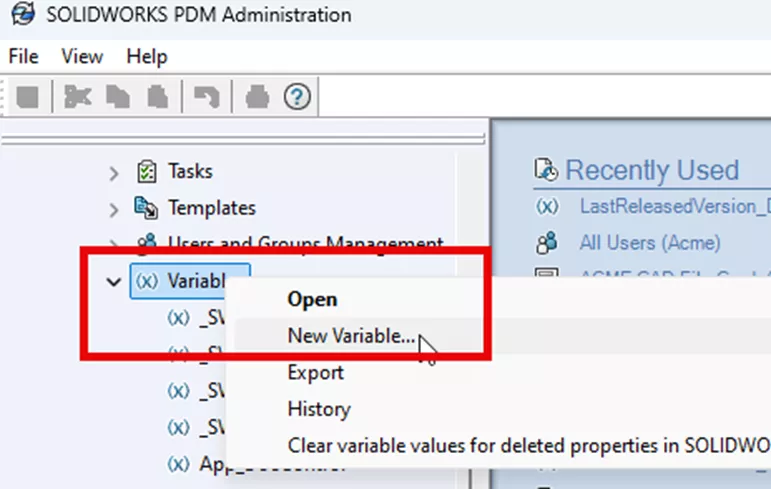Select the Templates node icon
Image resolution: width=771 pixels, height=489 pixels.
[x=146, y=208]
